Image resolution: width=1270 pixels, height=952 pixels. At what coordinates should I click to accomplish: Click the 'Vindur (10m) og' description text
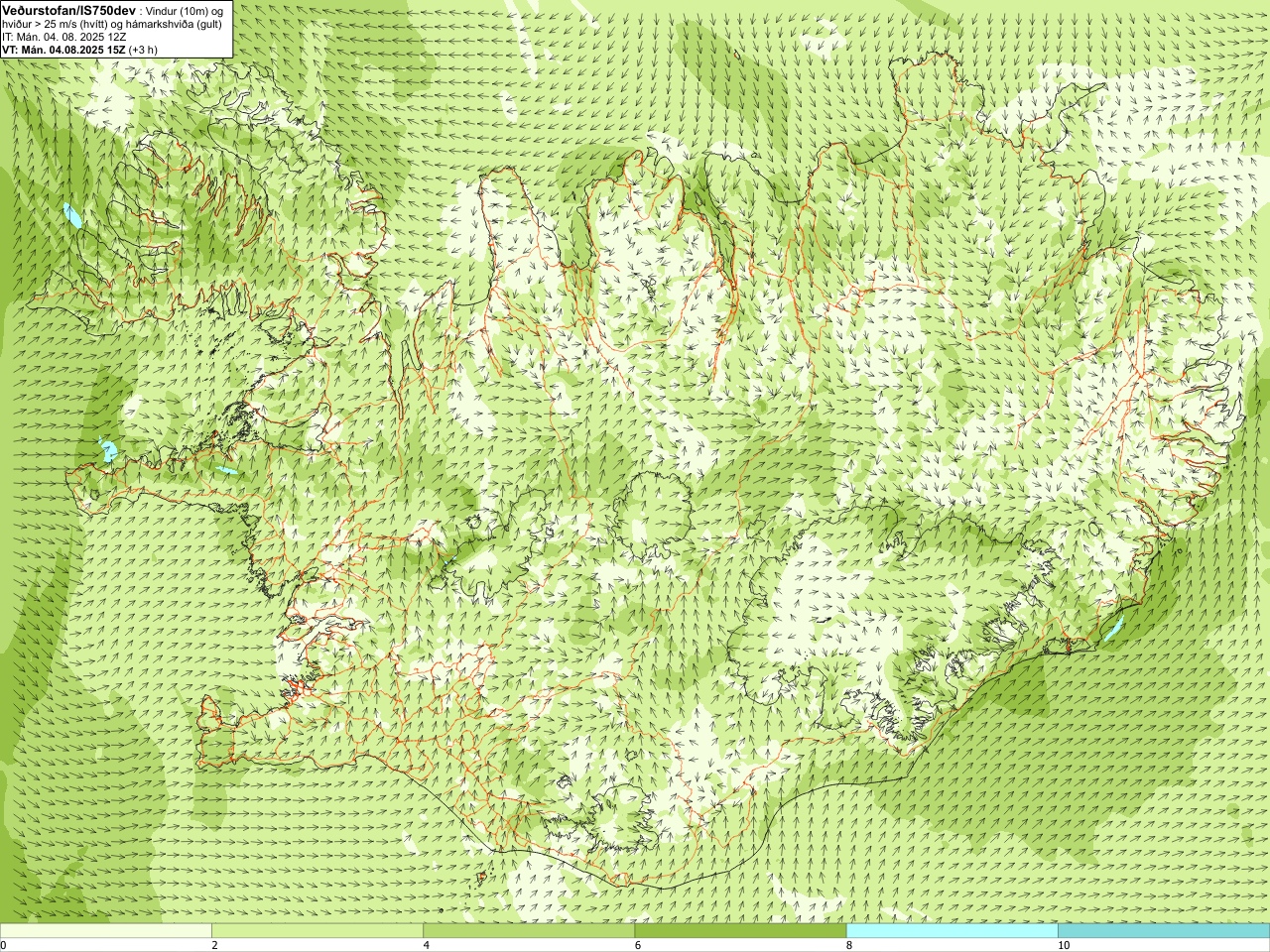[x=186, y=10]
